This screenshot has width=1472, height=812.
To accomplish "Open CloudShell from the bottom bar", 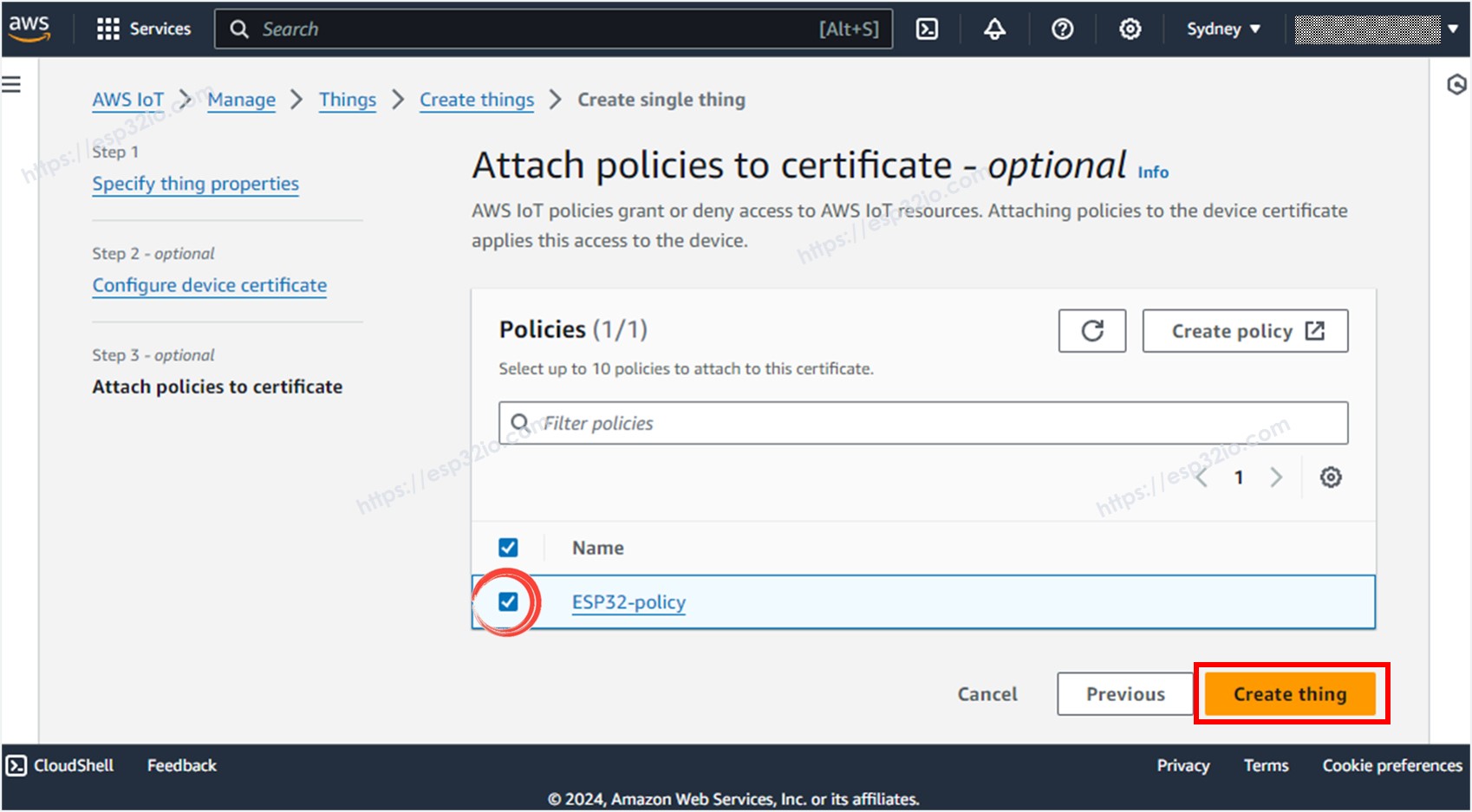I will [59, 765].
